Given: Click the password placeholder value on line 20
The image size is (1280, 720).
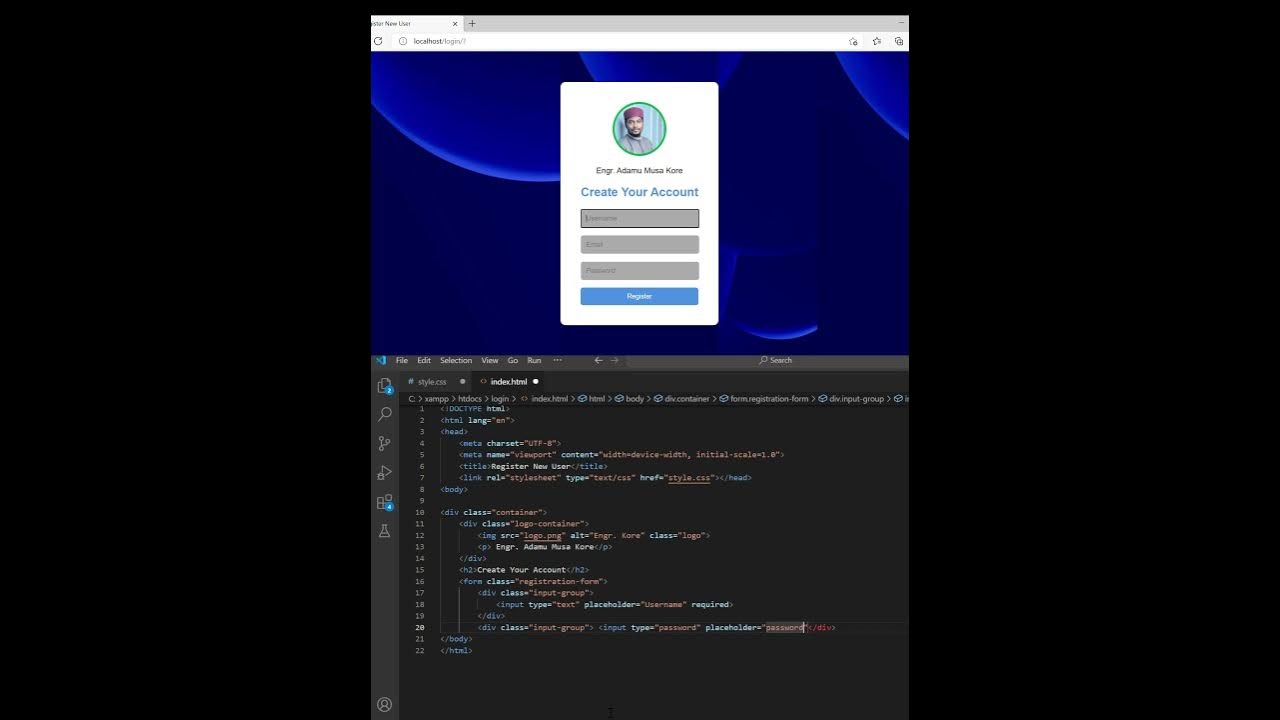Looking at the screenshot, I should point(785,627).
